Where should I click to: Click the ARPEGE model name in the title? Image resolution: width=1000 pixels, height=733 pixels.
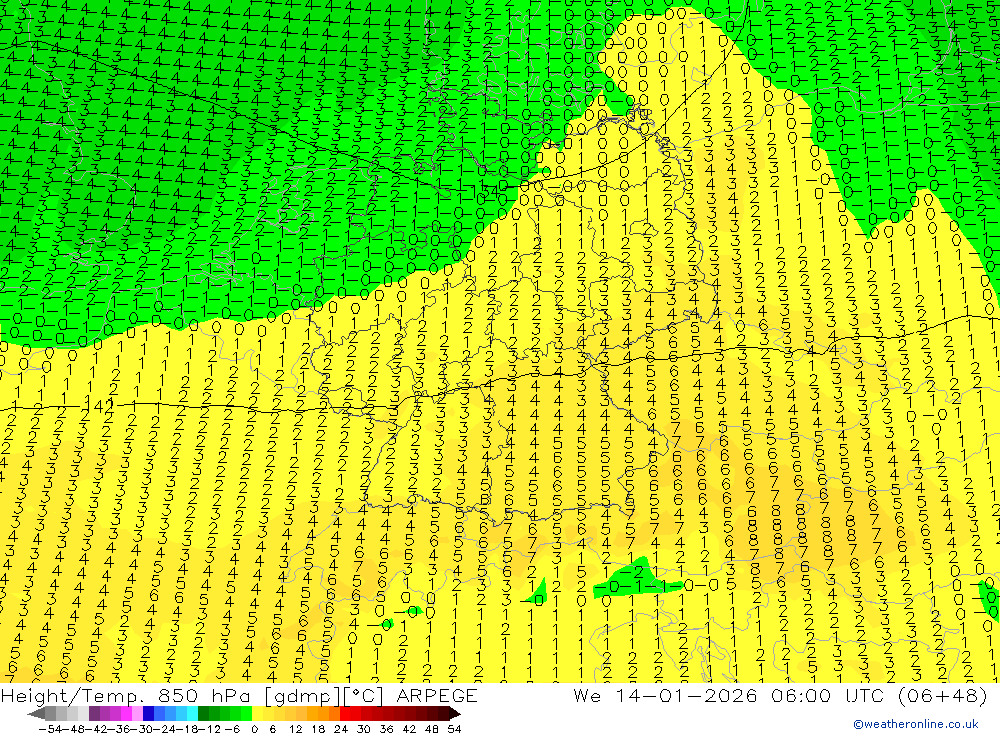436,695
